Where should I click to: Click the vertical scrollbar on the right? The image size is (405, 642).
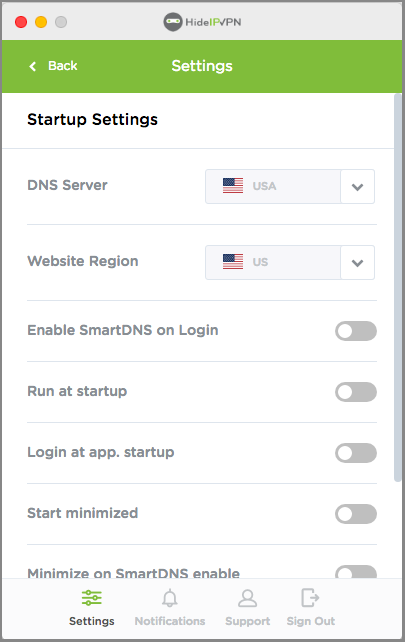(x=397, y=288)
